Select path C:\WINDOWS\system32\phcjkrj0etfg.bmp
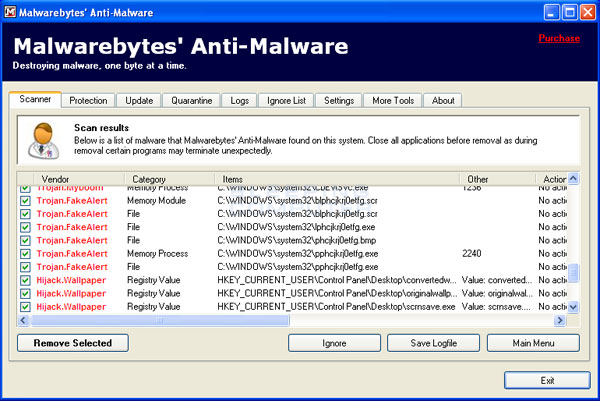 tap(297, 240)
